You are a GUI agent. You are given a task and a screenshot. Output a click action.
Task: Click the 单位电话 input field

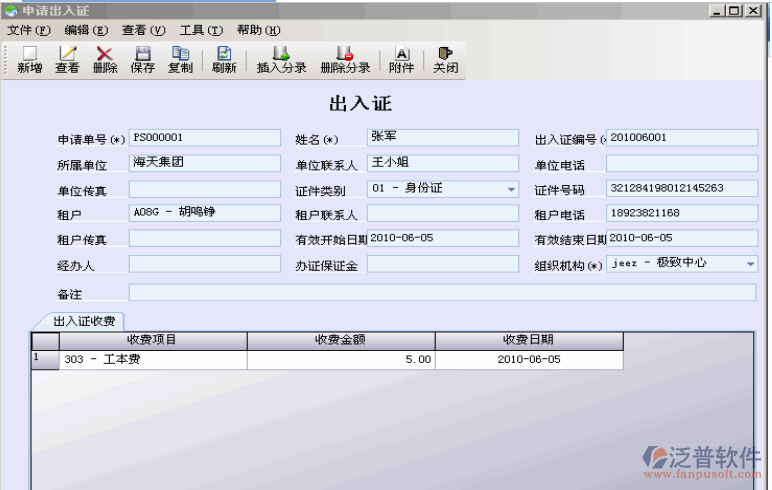point(681,164)
